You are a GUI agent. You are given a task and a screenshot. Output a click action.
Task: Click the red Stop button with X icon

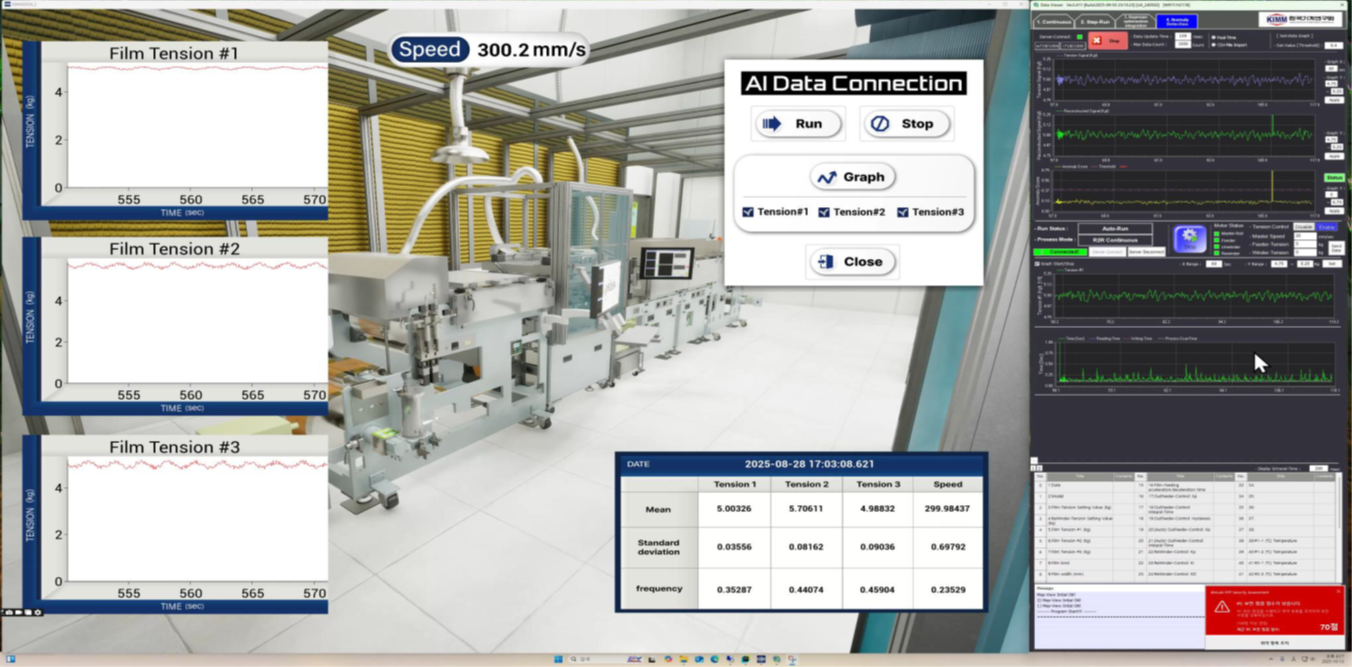[x=1107, y=41]
